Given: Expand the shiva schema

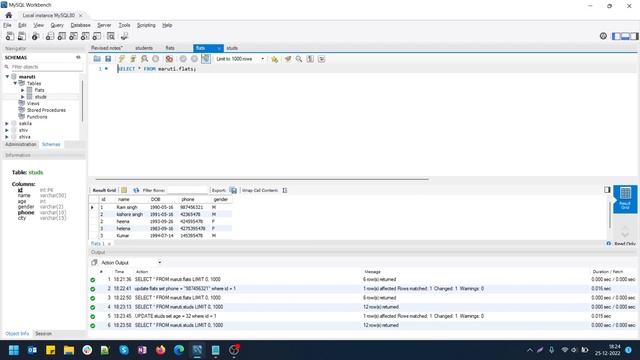Looking at the screenshot, I should [x=7, y=137].
